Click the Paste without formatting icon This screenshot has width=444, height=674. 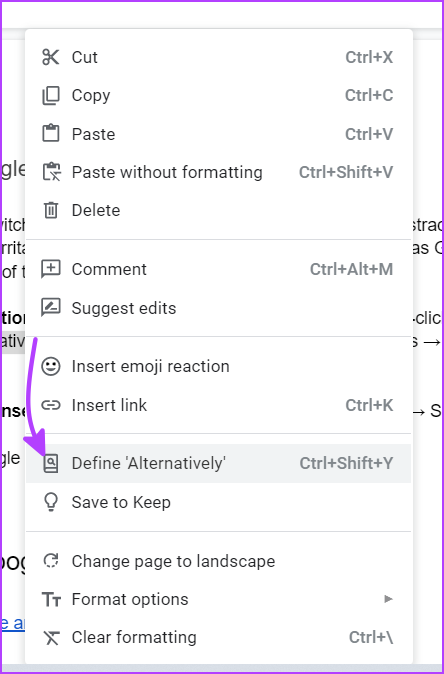[52, 172]
